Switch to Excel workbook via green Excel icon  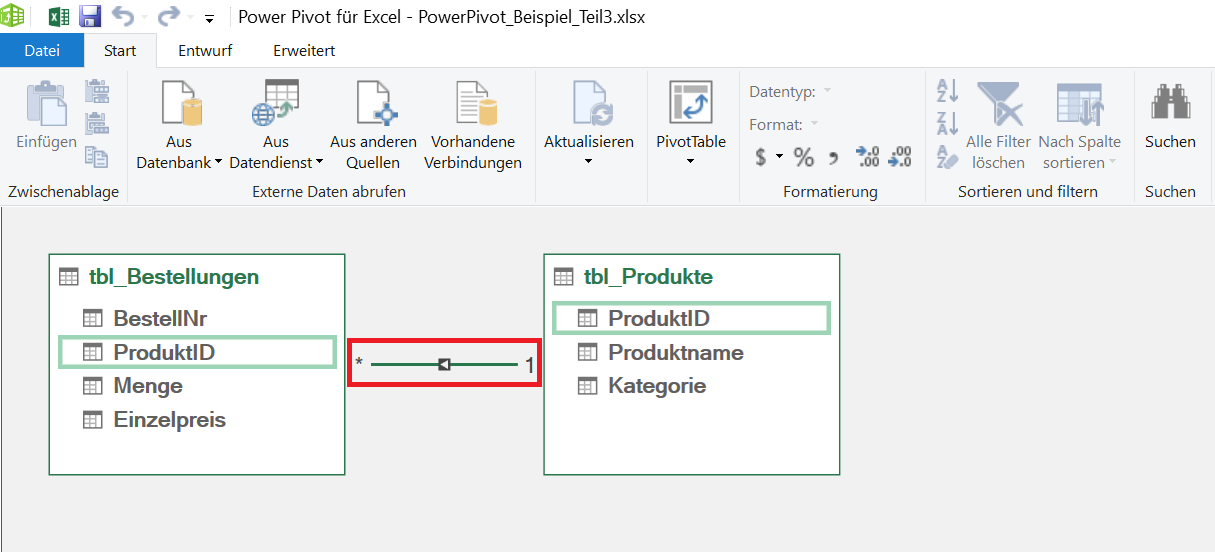[59, 17]
